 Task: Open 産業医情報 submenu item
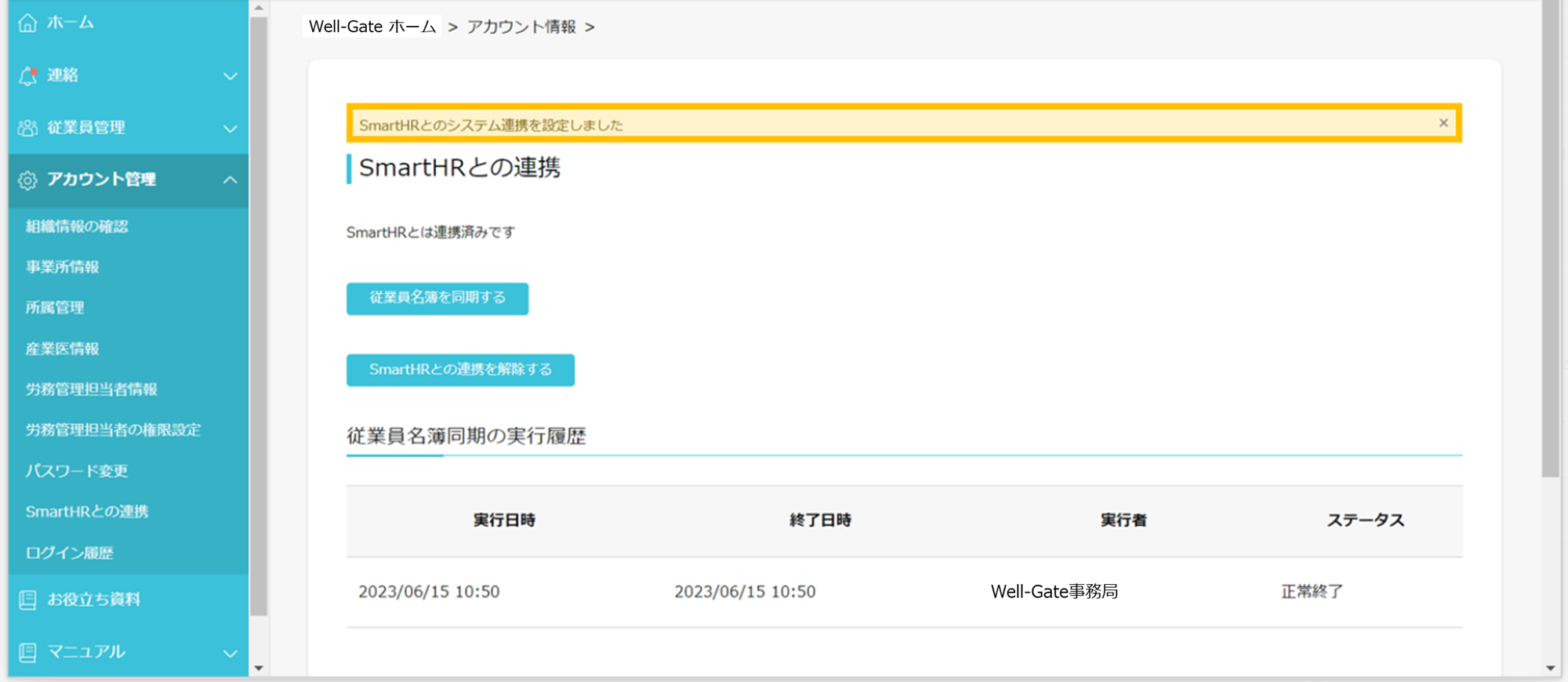(x=62, y=349)
